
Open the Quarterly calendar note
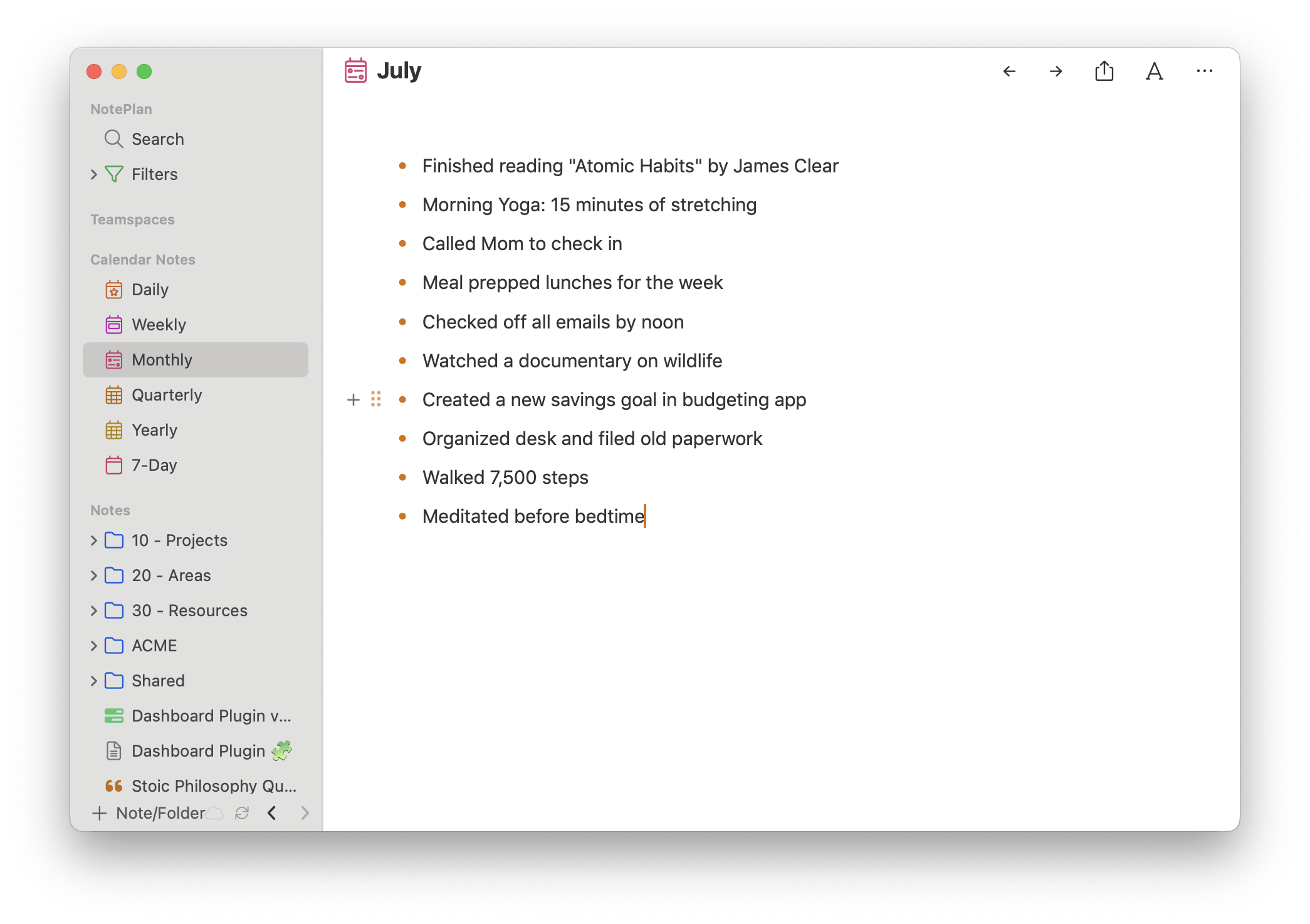(167, 395)
